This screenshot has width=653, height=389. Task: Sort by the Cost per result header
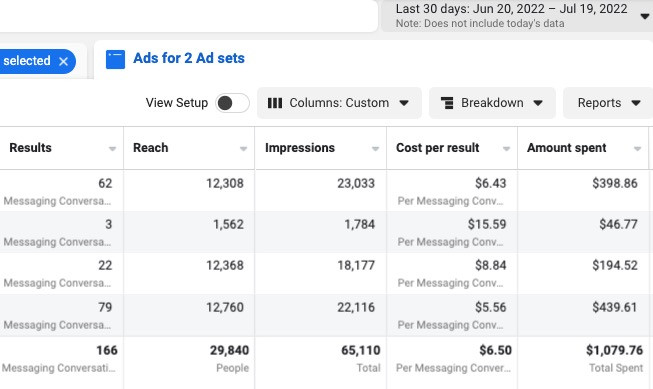[437, 148]
